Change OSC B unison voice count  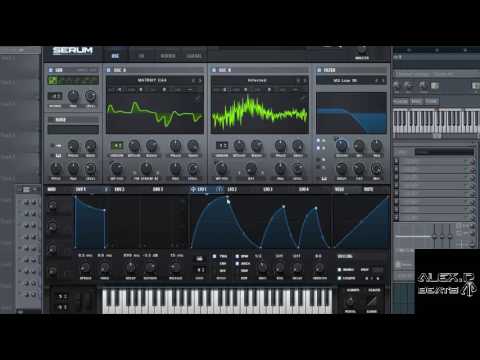222,146
